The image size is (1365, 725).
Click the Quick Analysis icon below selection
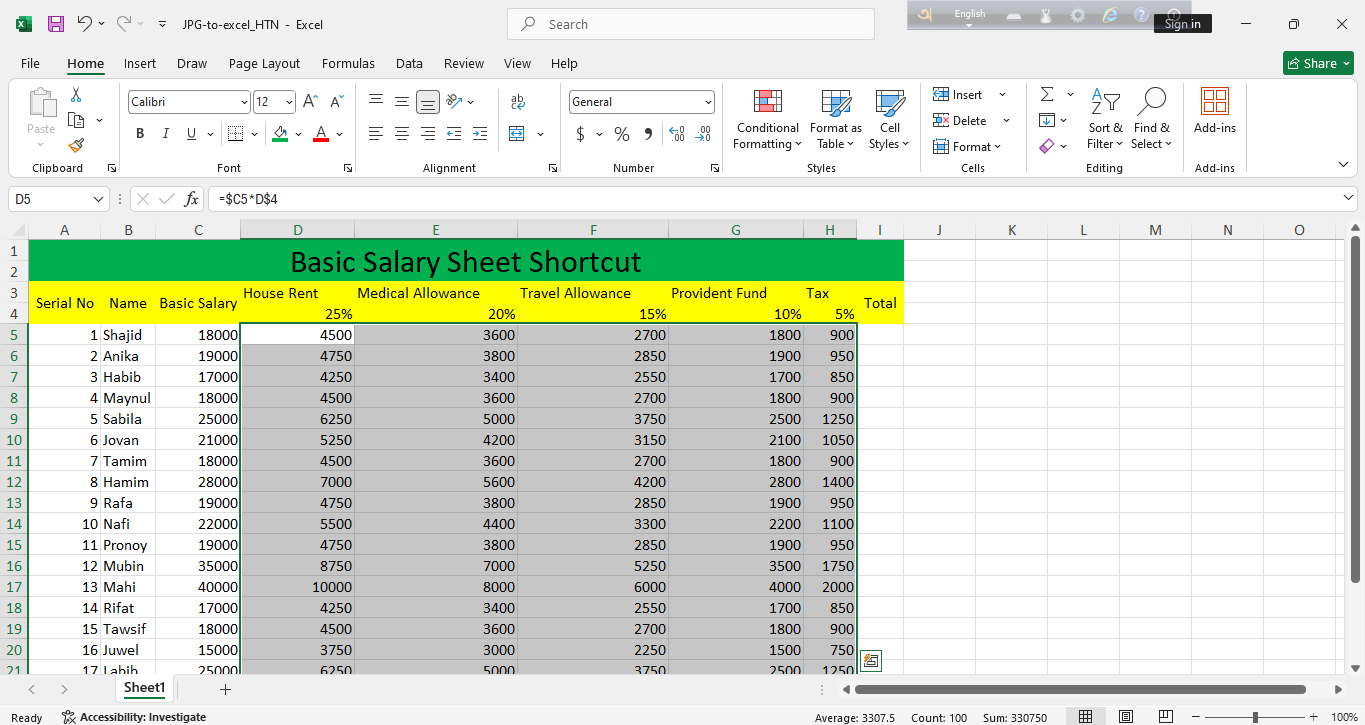pos(870,661)
